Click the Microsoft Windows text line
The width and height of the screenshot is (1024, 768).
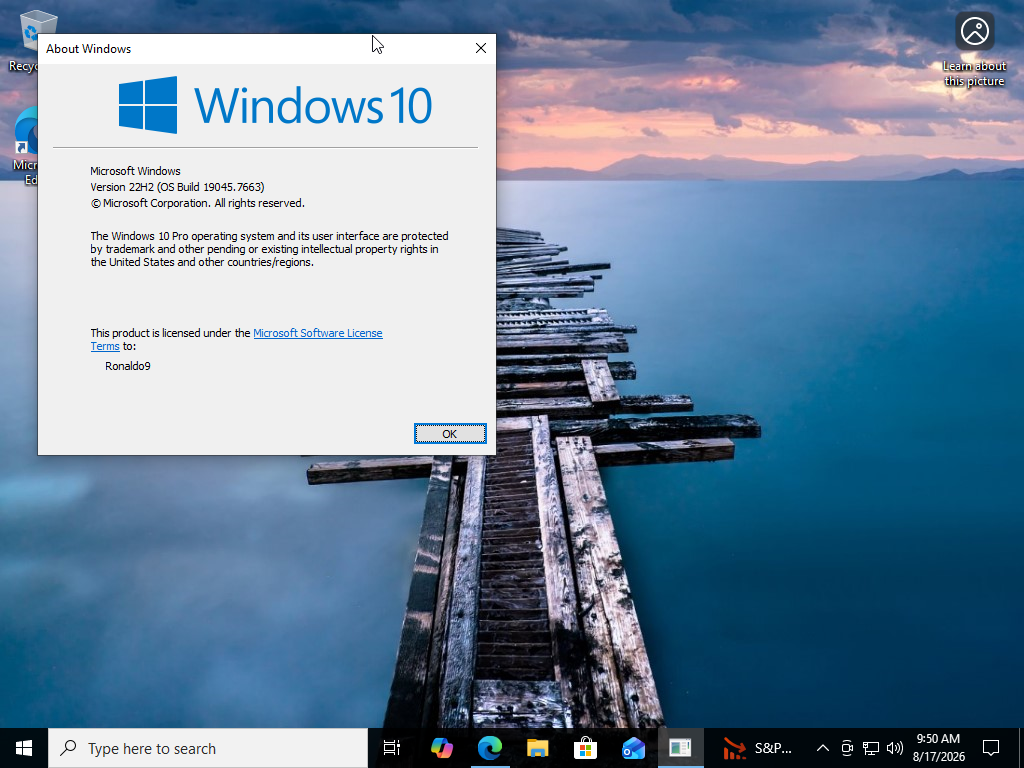135,171
